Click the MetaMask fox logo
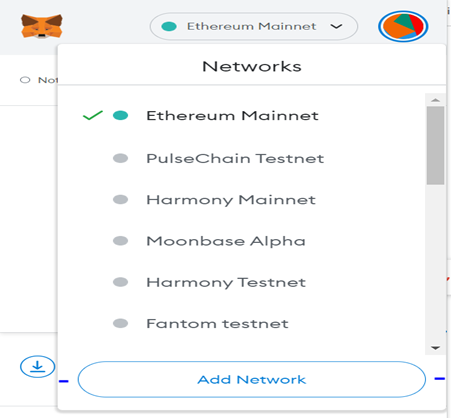Screen dimensions: 451x418 [42, 26]
